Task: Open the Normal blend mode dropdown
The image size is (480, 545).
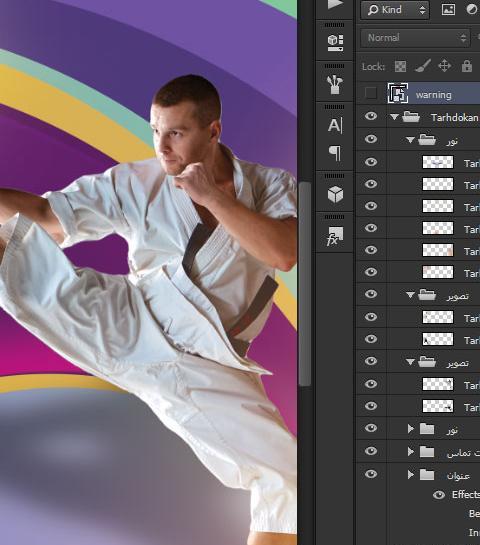Action: (415, 38)
